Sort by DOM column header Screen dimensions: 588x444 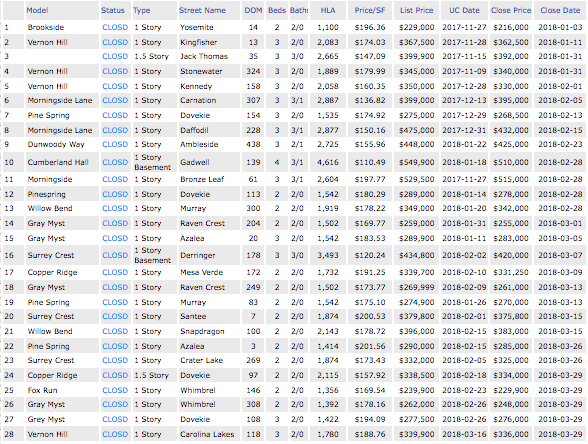(253, 10)
